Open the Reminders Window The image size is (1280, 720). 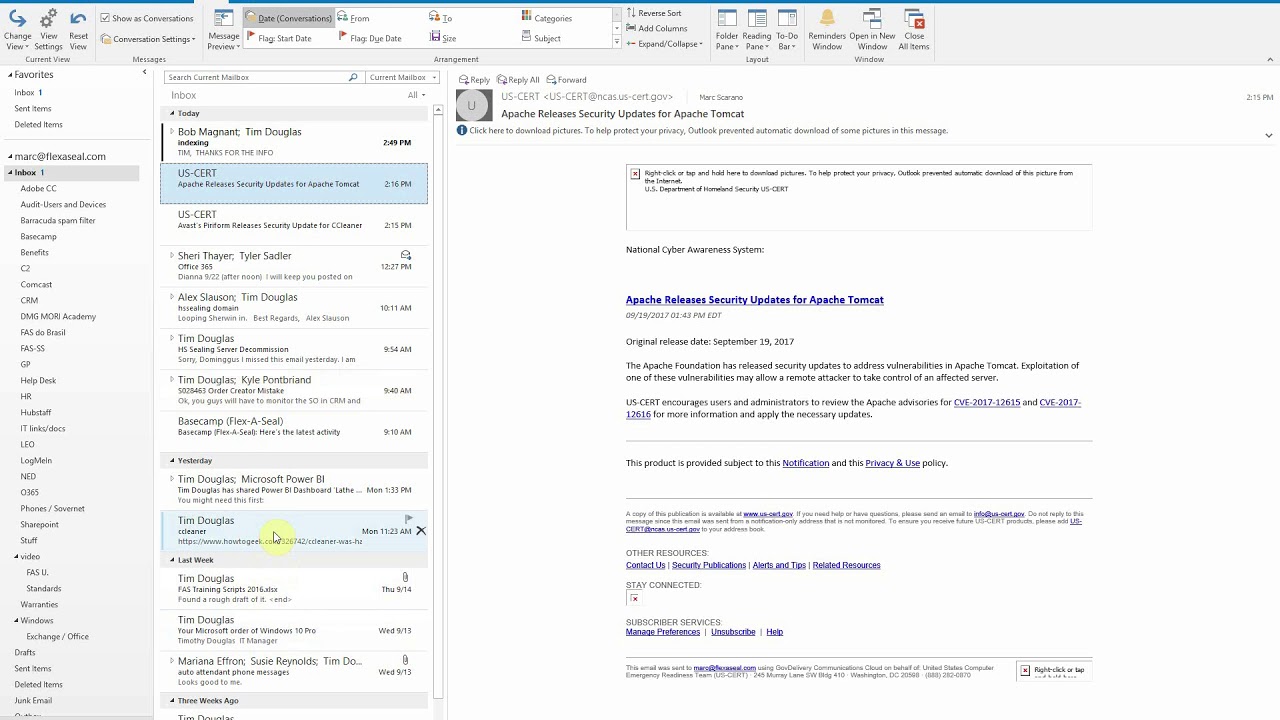(x=827, y=30)
